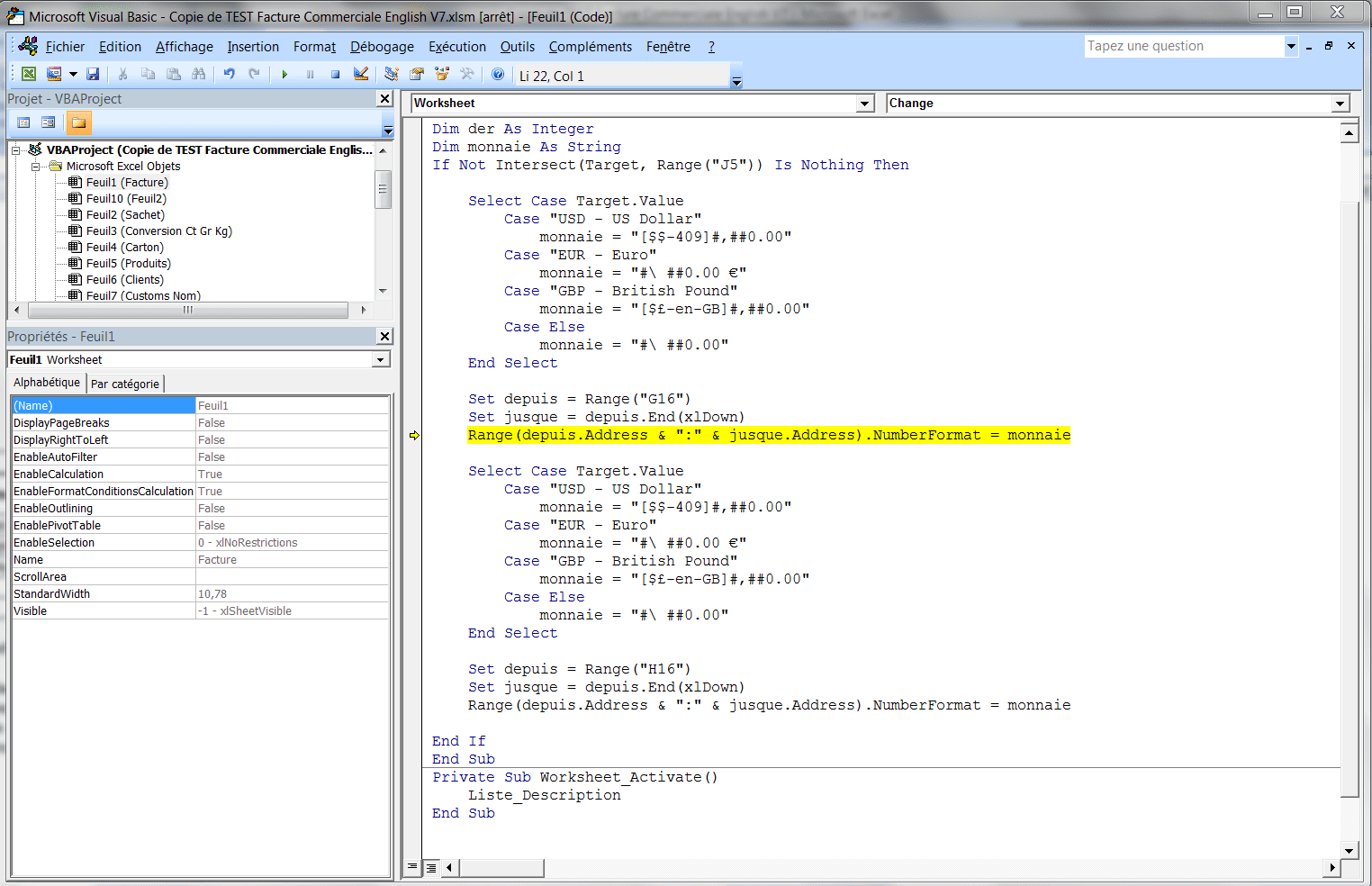Toggle Design Mode icon in toolbar
The width and height of the screenshot is (1372, 886).
click(x=361, y=75)
